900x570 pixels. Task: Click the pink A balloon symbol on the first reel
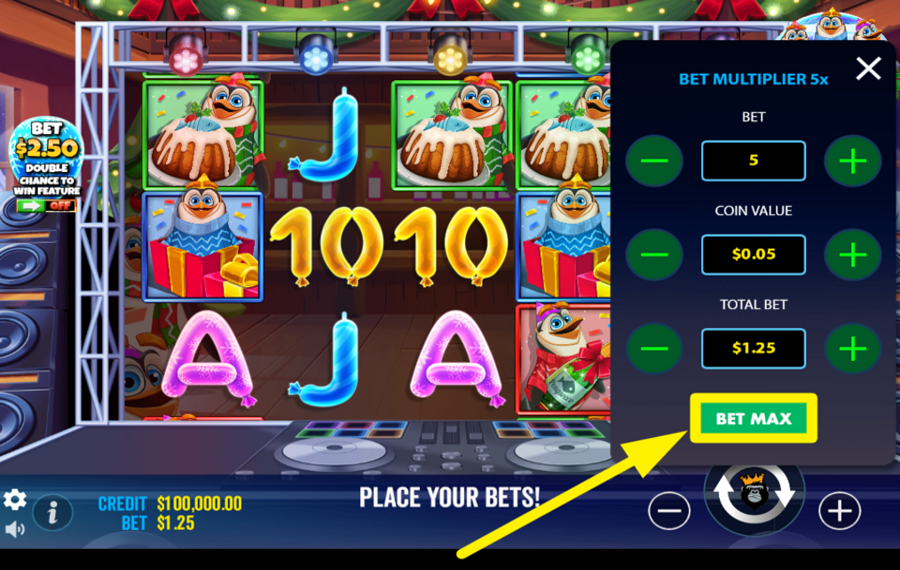point(208,358)
